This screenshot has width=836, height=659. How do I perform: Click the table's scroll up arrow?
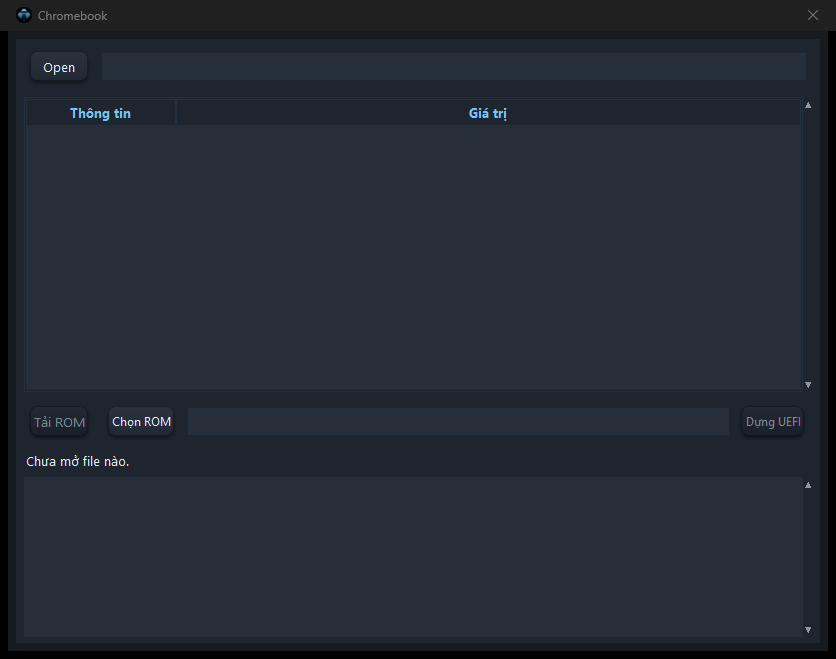808,106
